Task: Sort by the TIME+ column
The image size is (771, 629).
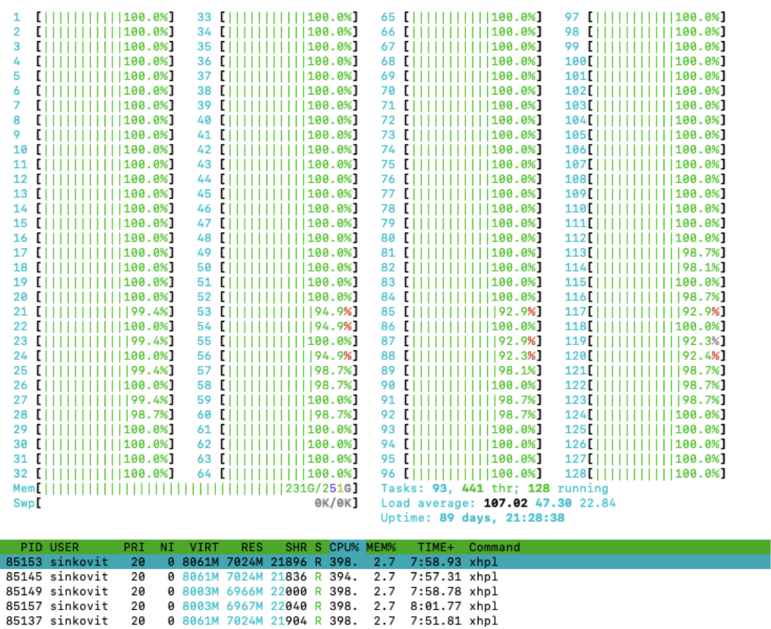Action: pyautogui.click(x=436, y=547)
